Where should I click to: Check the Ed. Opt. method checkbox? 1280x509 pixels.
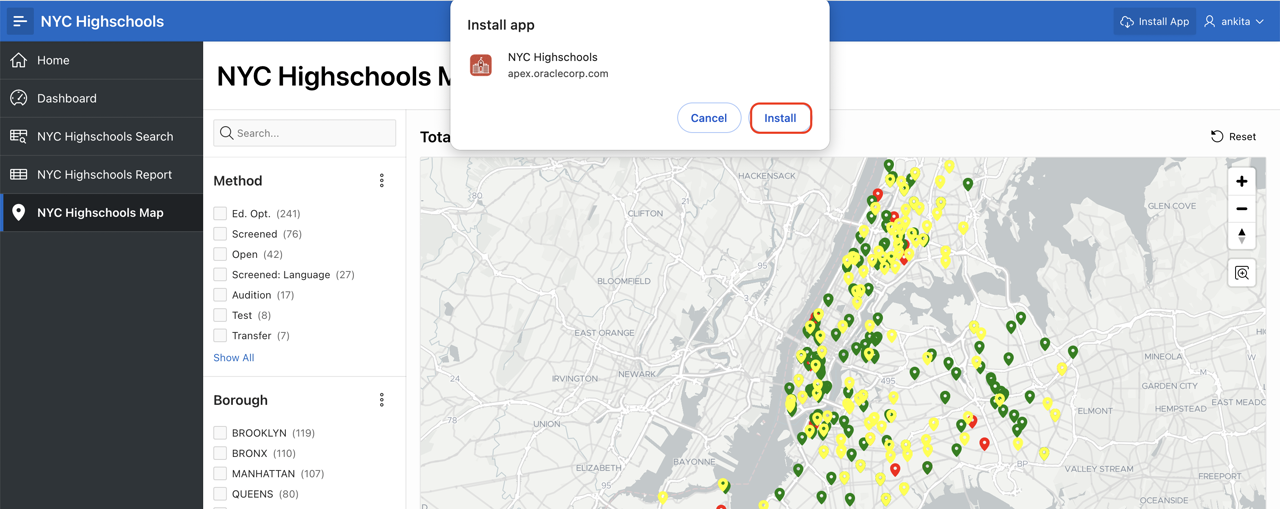click(220, 213)
